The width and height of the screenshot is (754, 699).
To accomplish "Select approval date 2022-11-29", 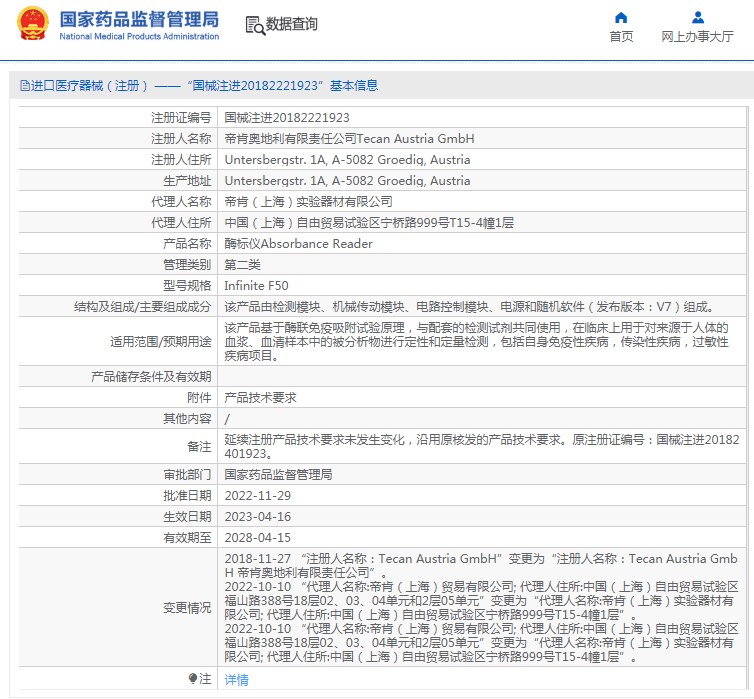I will pos(257,496).
